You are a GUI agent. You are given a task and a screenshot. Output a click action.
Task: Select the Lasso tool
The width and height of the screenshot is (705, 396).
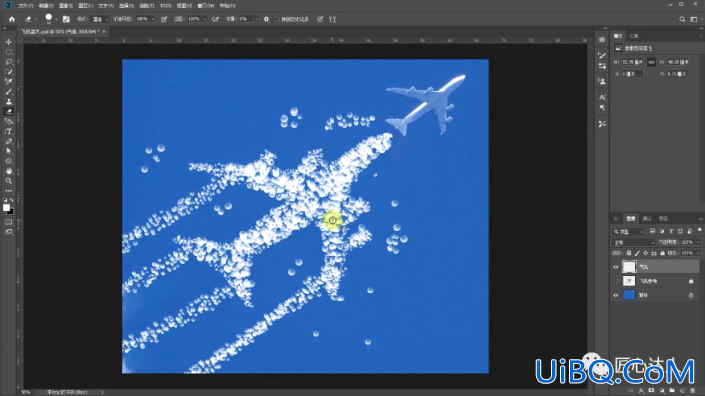[x=9, y=62]
